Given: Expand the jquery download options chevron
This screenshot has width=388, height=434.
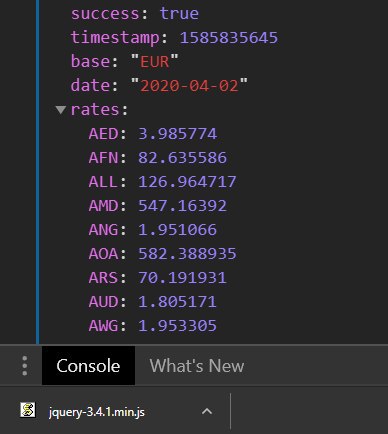Looking at the screenshot, I should click(x=207, y=411).
